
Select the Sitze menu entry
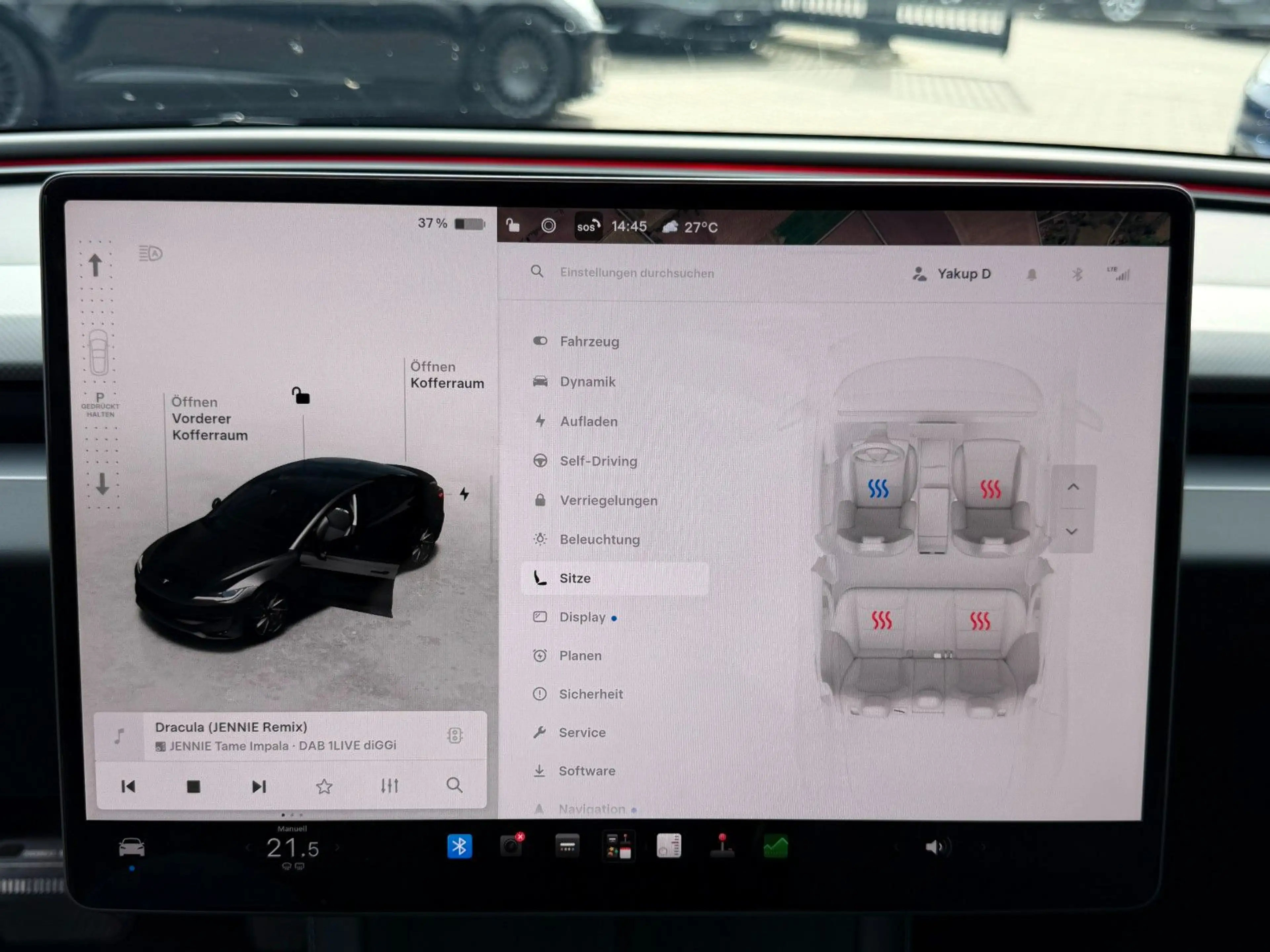[x=614, y=578]
